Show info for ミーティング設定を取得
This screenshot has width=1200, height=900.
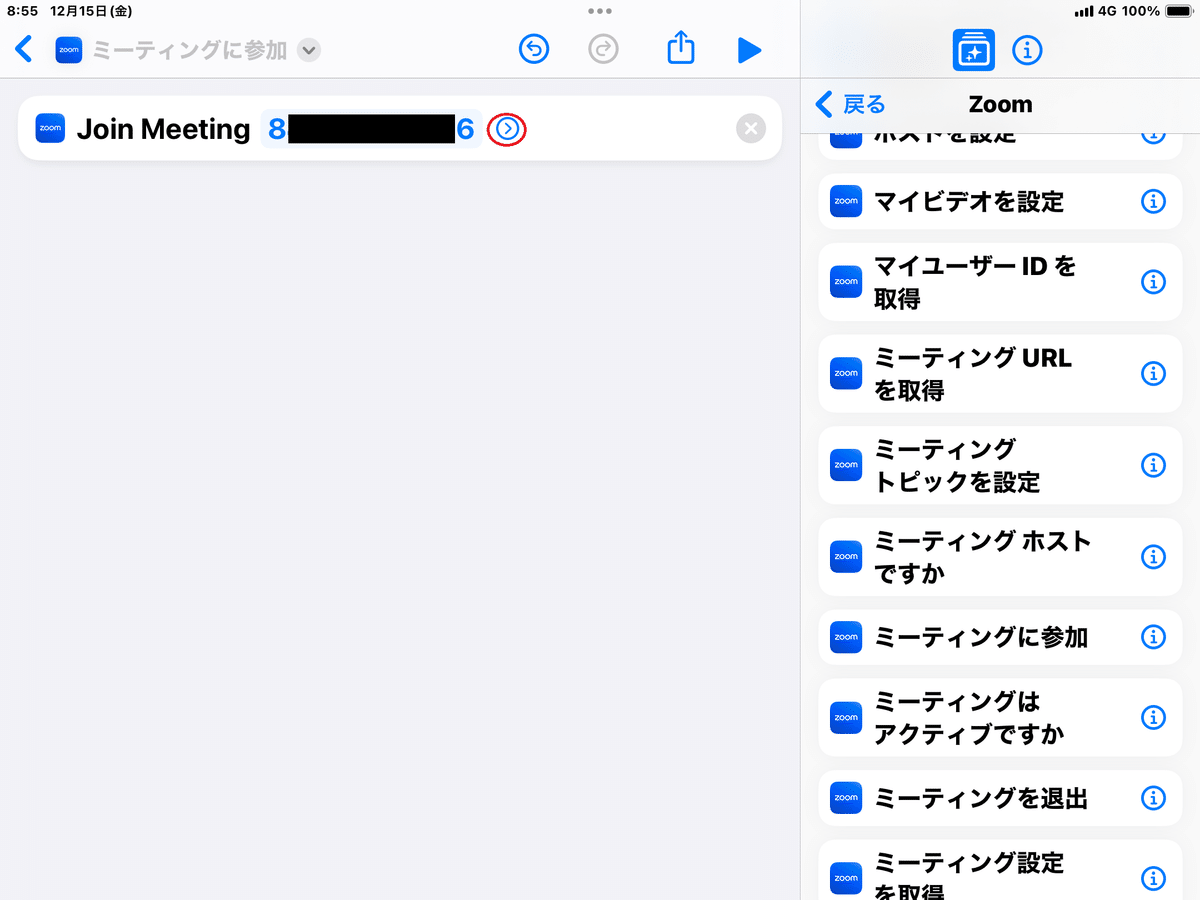pos(1153,879)
